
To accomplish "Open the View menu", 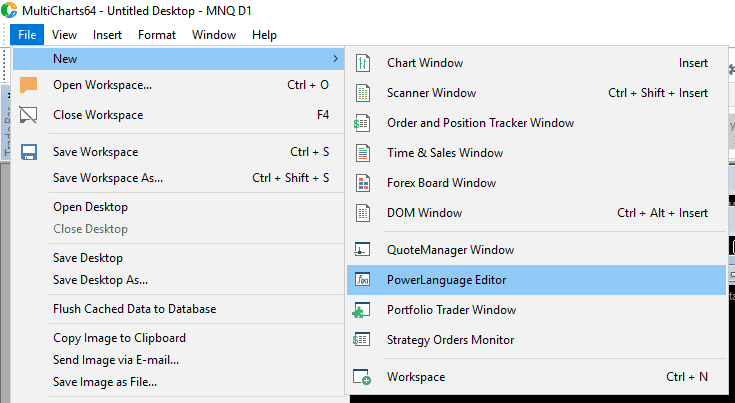I will tap(64, 35).
